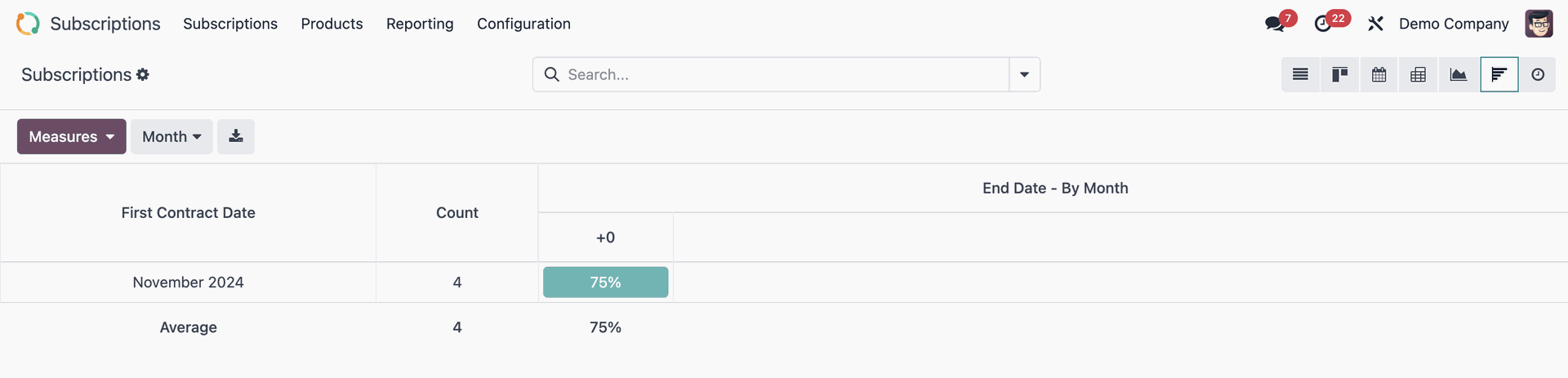
Task: Switch to list view
Action: coord(1300,74)
